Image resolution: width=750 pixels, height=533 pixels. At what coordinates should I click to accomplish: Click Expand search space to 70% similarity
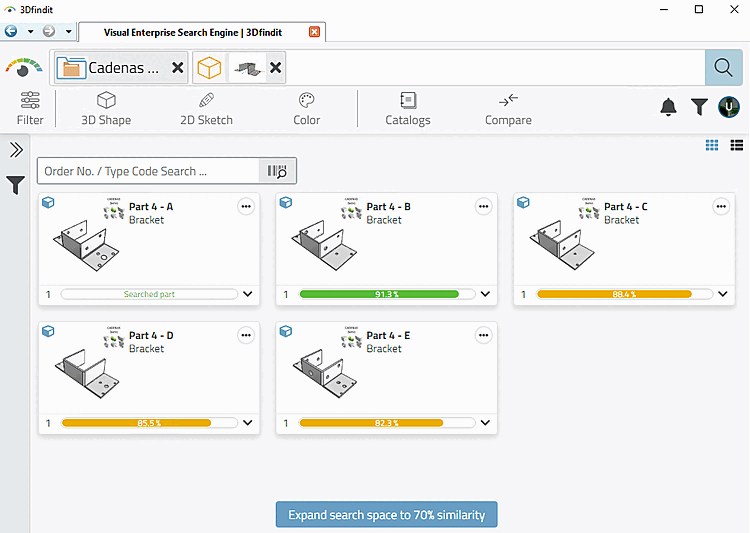pyautogui.click(x=386, y=515)
